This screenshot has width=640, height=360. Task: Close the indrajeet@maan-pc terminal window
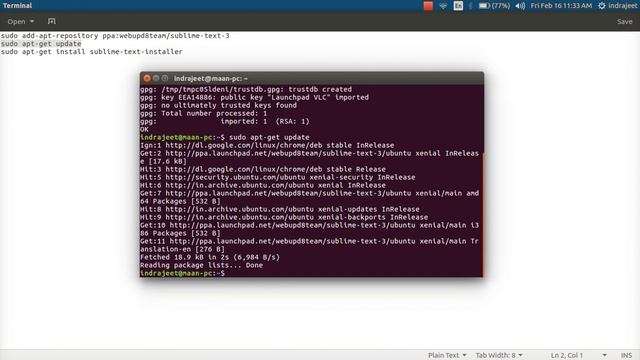[147, 78]
